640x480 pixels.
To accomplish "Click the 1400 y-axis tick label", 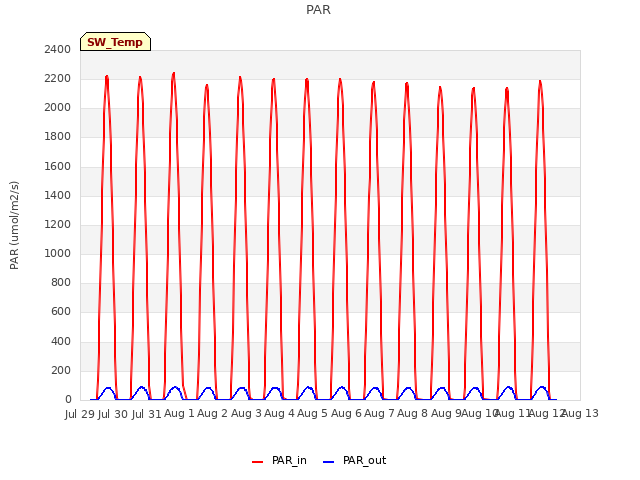I will point(58,195).
